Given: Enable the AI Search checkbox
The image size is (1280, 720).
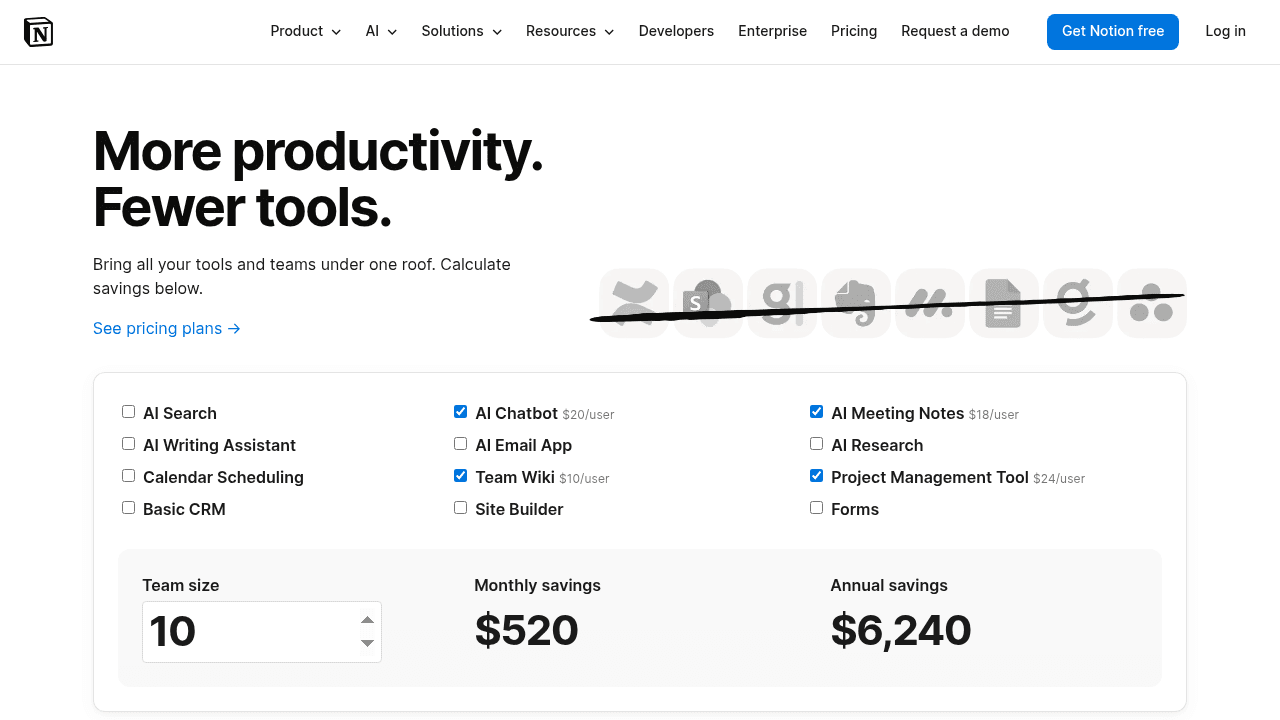Looking at the screenshot, I should [x=128, y=412].
